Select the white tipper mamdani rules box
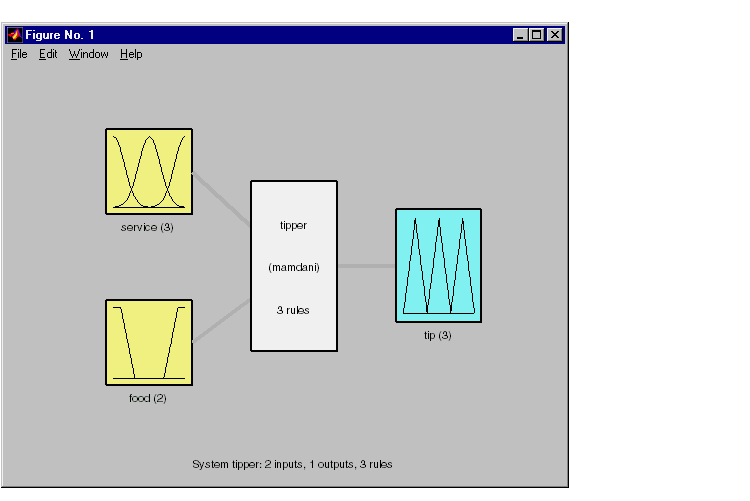 coord(293,266)
